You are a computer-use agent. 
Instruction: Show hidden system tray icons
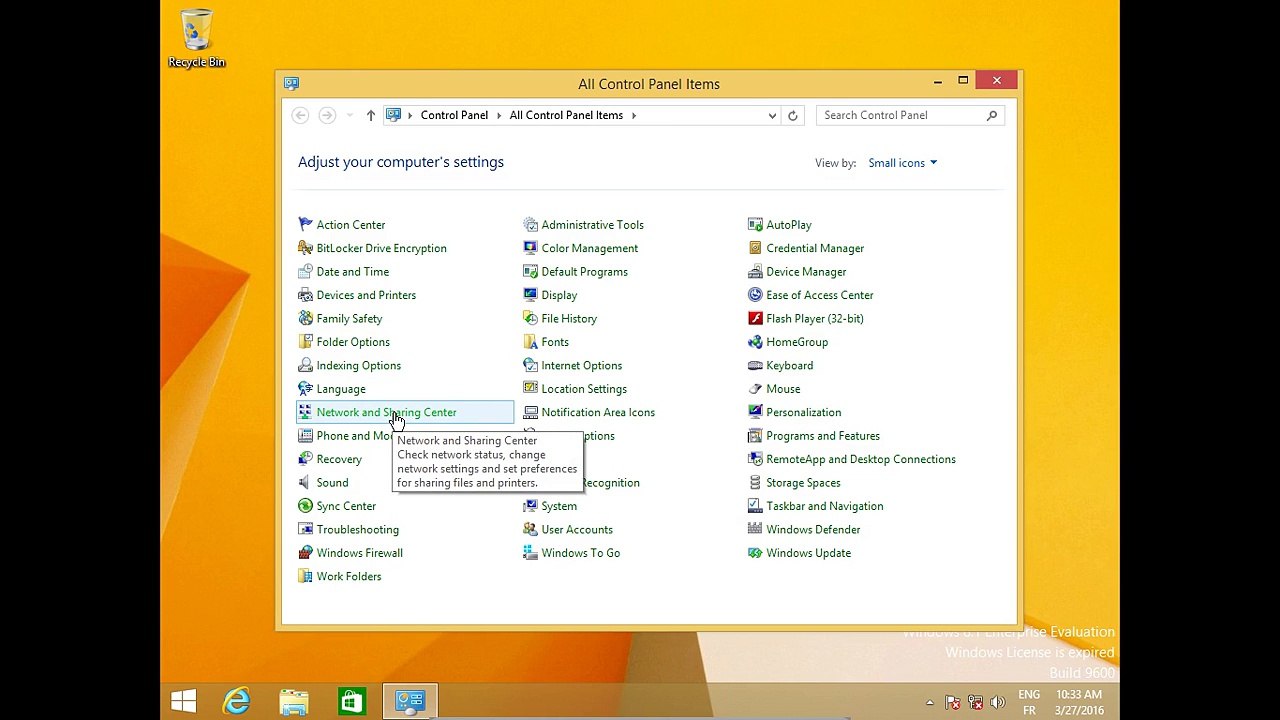click(930, 703)
